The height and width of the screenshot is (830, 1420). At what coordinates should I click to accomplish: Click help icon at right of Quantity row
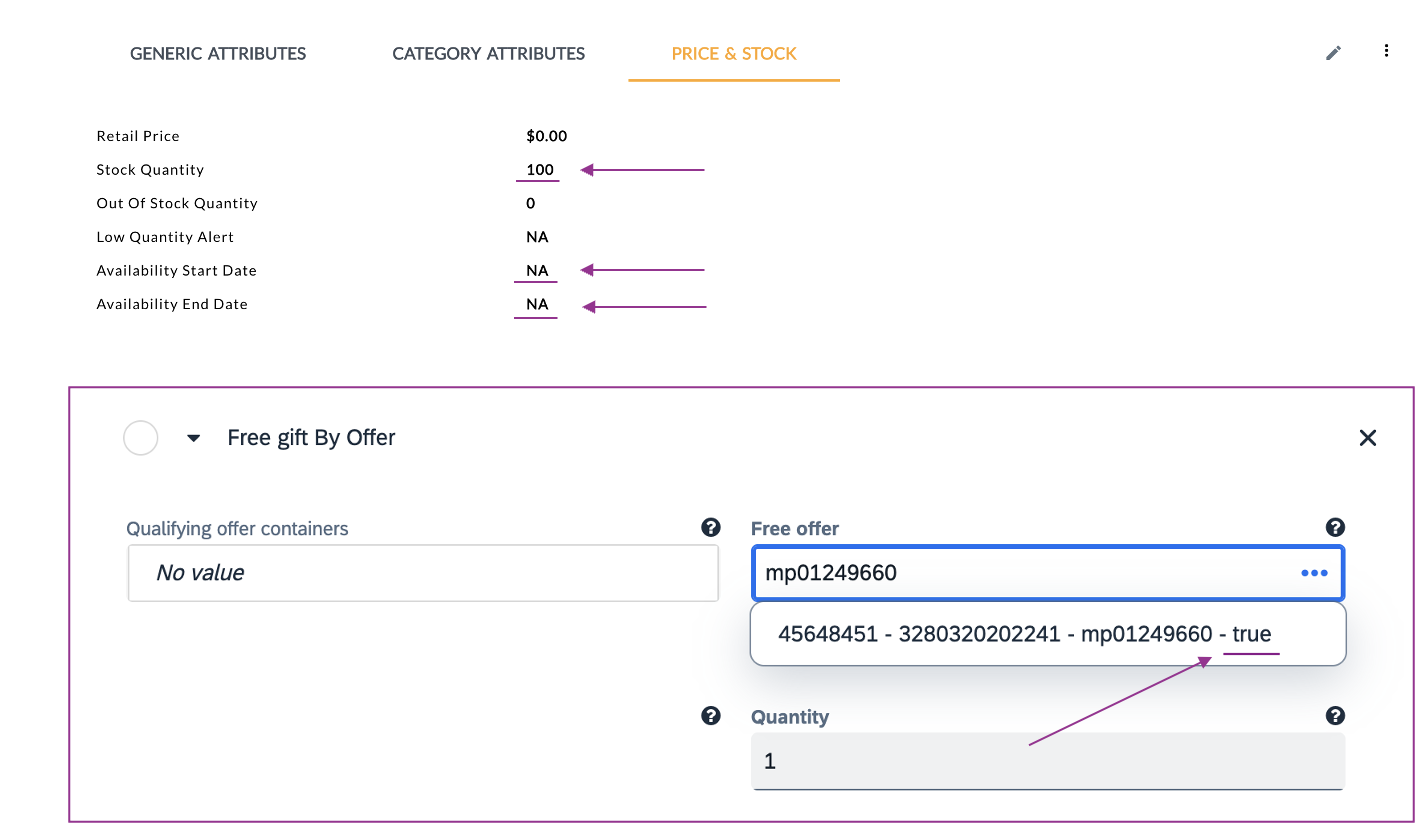1335,715
